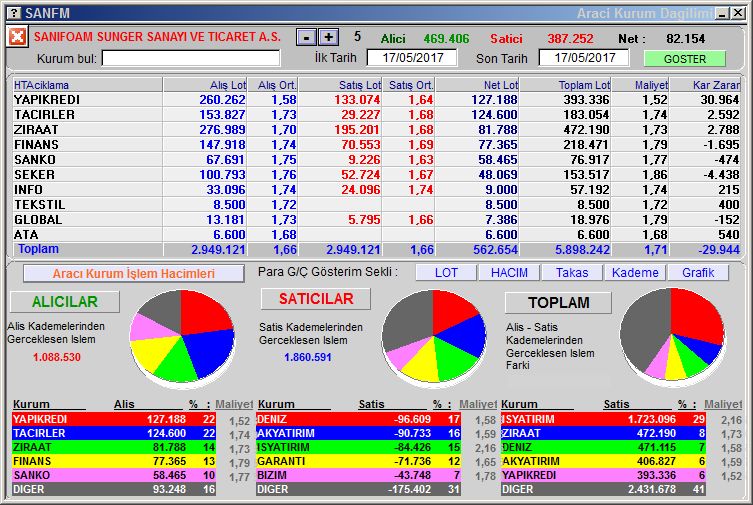Screen dimensions: 753x505
Task: Sort by Kar Zarar column header
Action: (705, 85)
